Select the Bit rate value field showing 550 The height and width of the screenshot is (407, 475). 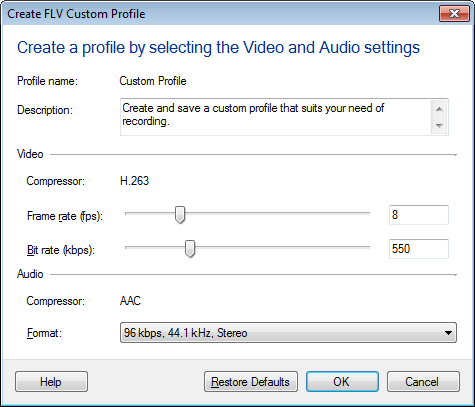419,249
